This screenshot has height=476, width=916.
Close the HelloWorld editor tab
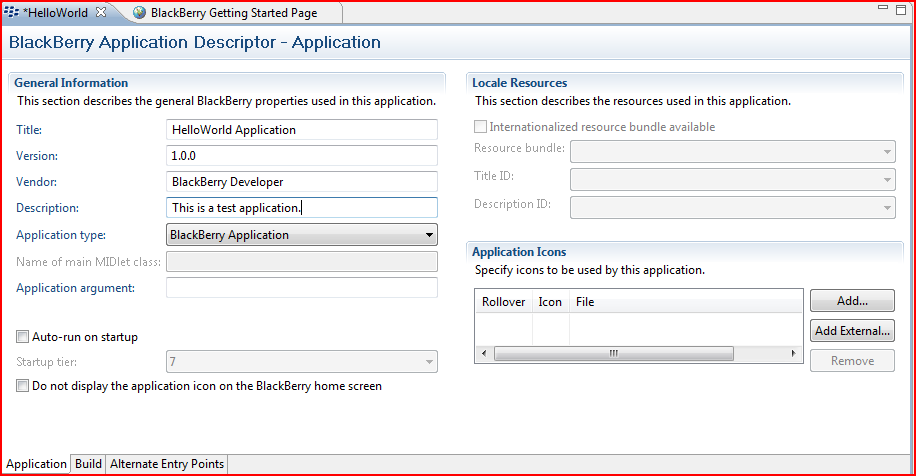click(101, 12)
